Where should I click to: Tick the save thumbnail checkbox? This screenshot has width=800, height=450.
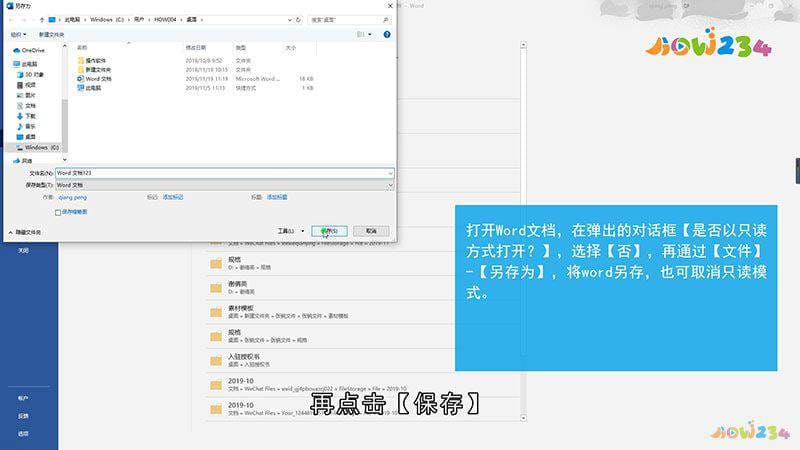[58, 212]
